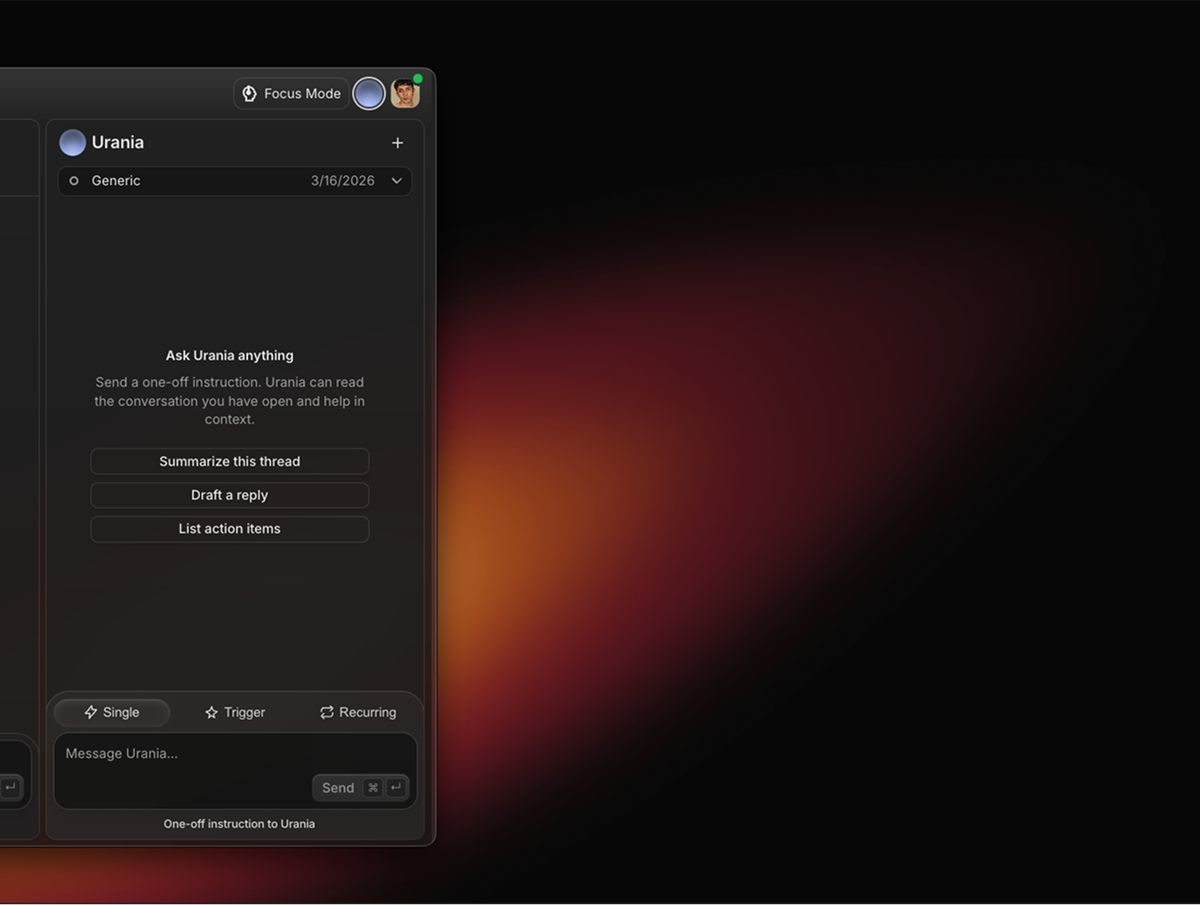Click the plus icon to start a new chat
Viewport: 1200px width, 905px height.
397,143
